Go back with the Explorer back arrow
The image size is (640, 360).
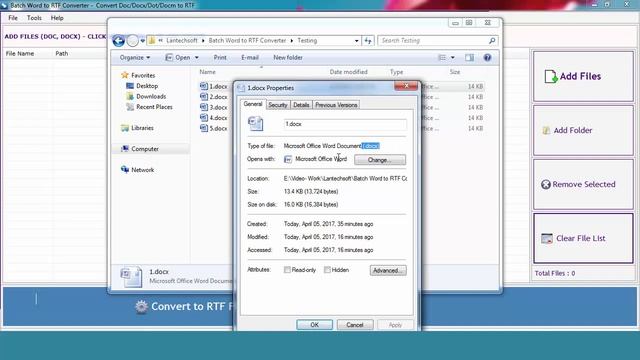[x=119, y=41]
